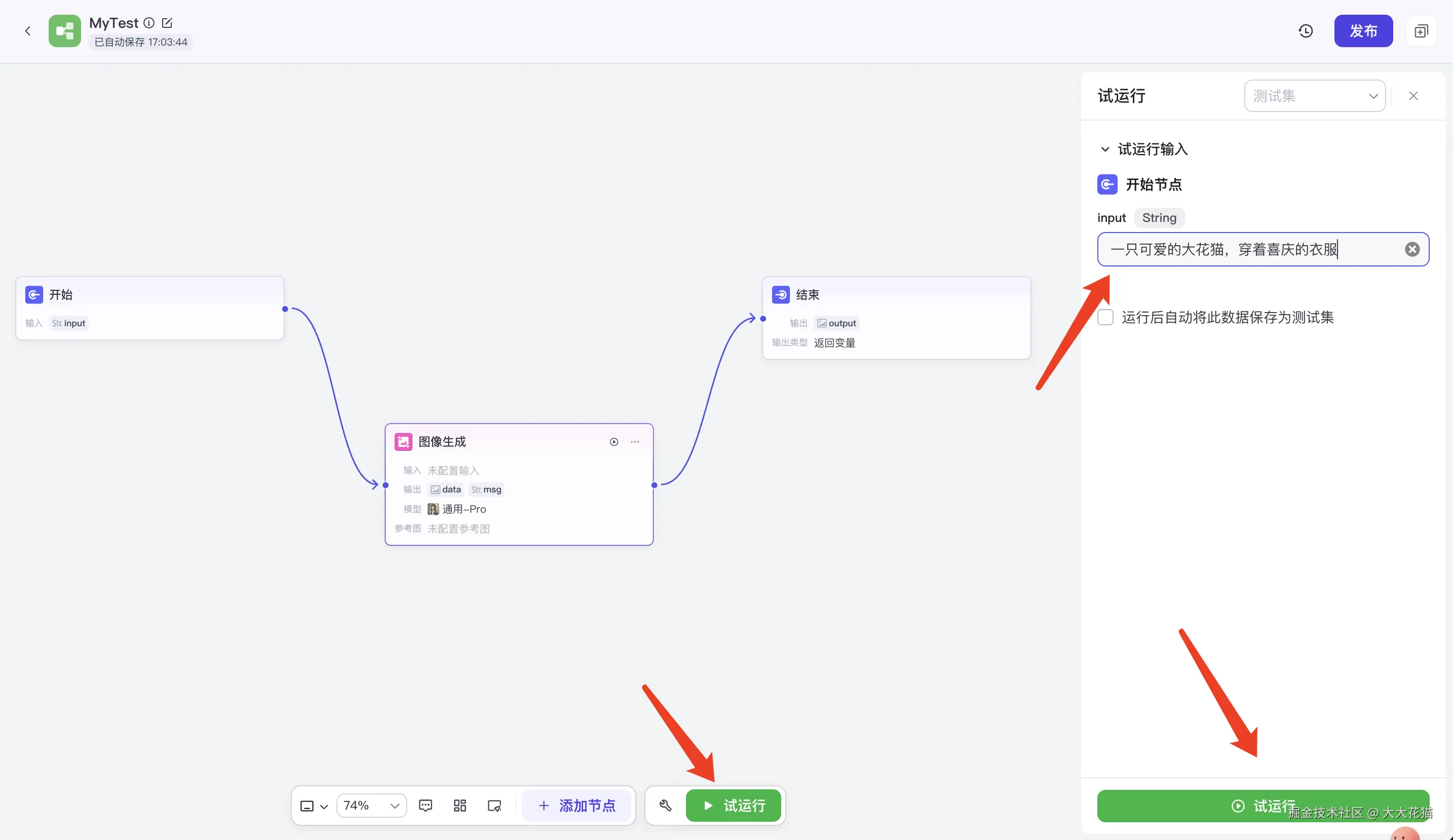Click the 试运行 button in bottom toolbar
Screen dimensions: 1453x840
point(733,806)
